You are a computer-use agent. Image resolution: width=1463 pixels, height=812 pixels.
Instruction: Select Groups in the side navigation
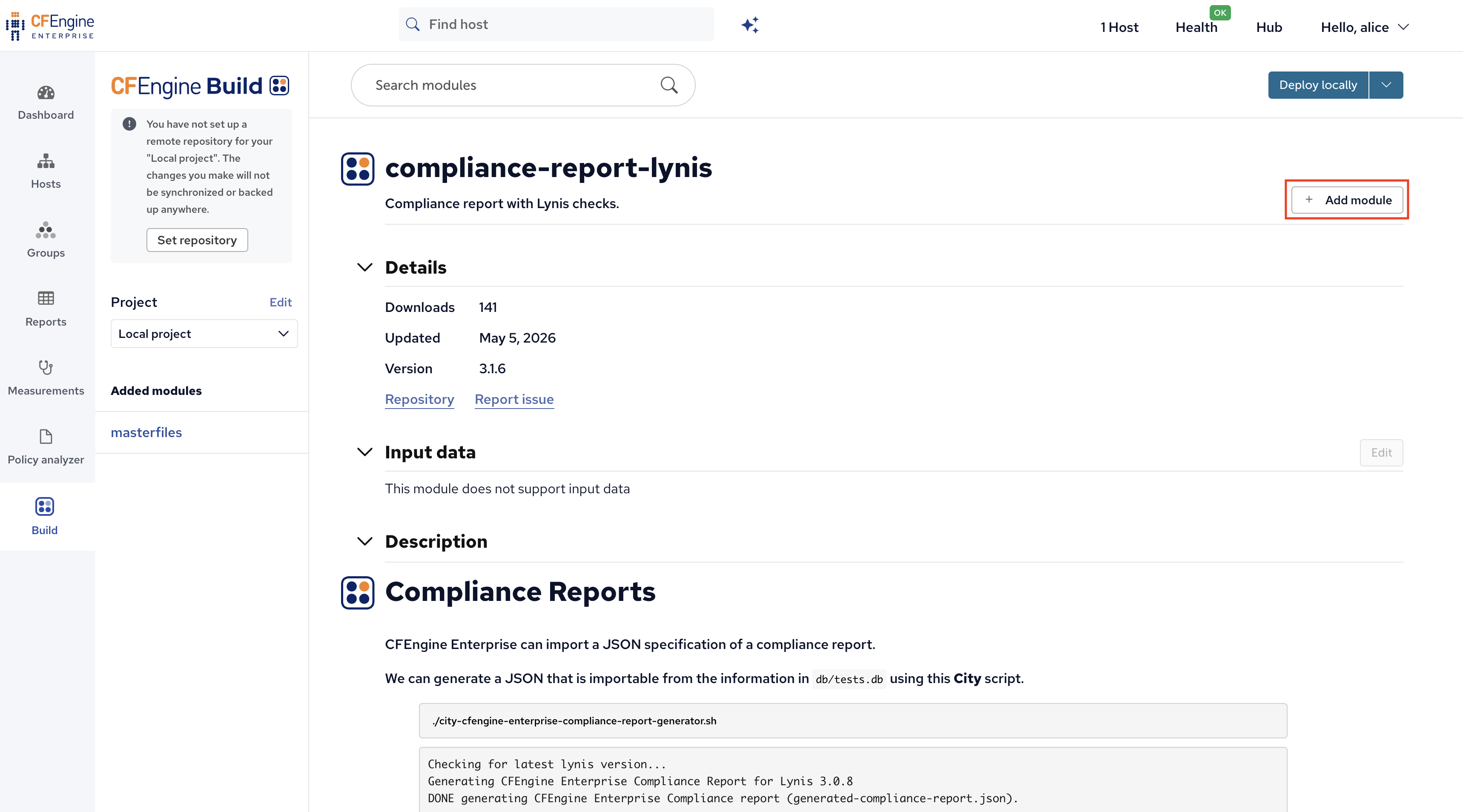pyautogui.click(x=46, y=241)
